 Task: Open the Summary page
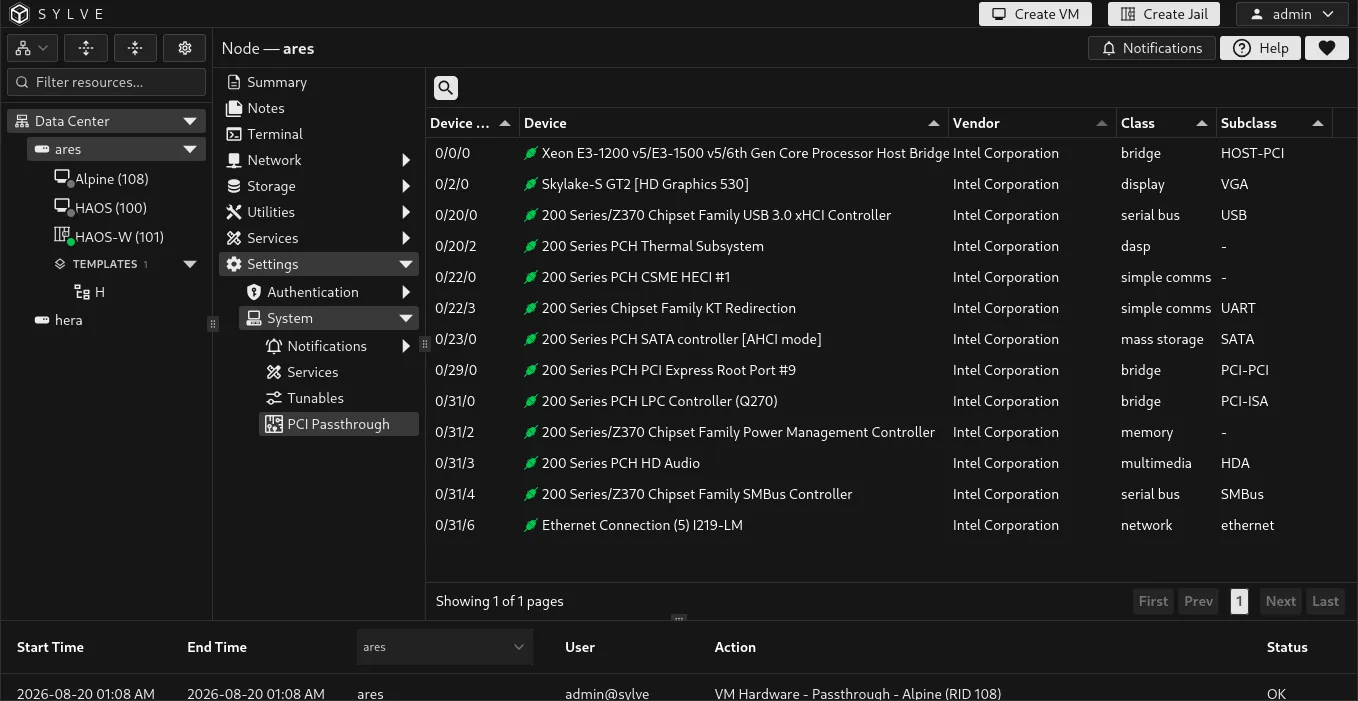(277, 82)
